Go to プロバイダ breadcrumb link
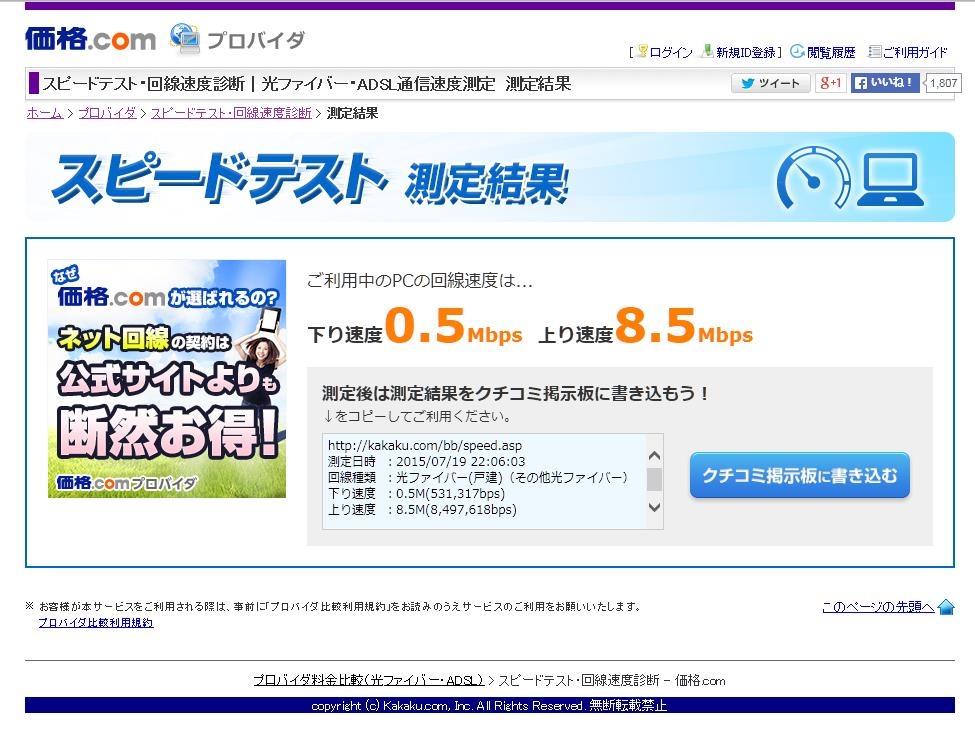The height and width of the screenshot is (736, 975). (x=107, y=113)
